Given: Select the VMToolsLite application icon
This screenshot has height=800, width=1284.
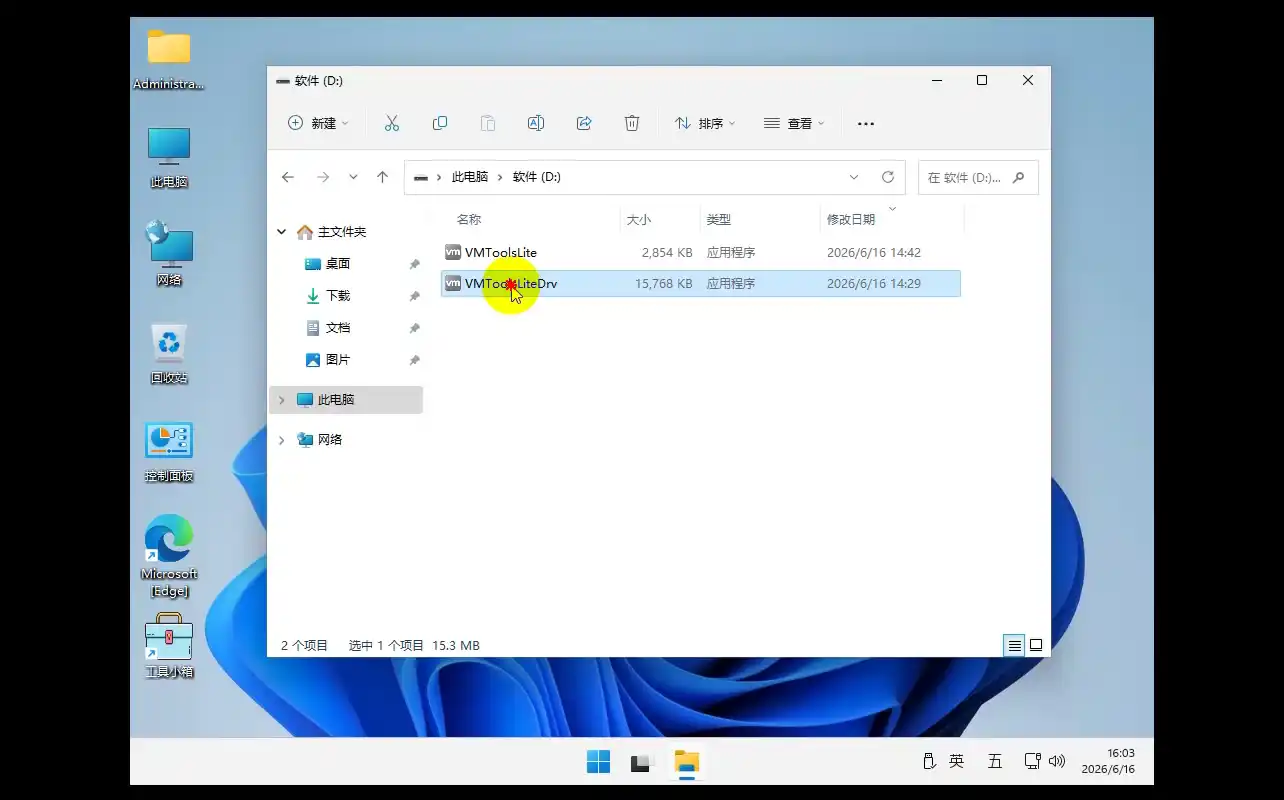Looking at the screenshot, I should point(453,252).
